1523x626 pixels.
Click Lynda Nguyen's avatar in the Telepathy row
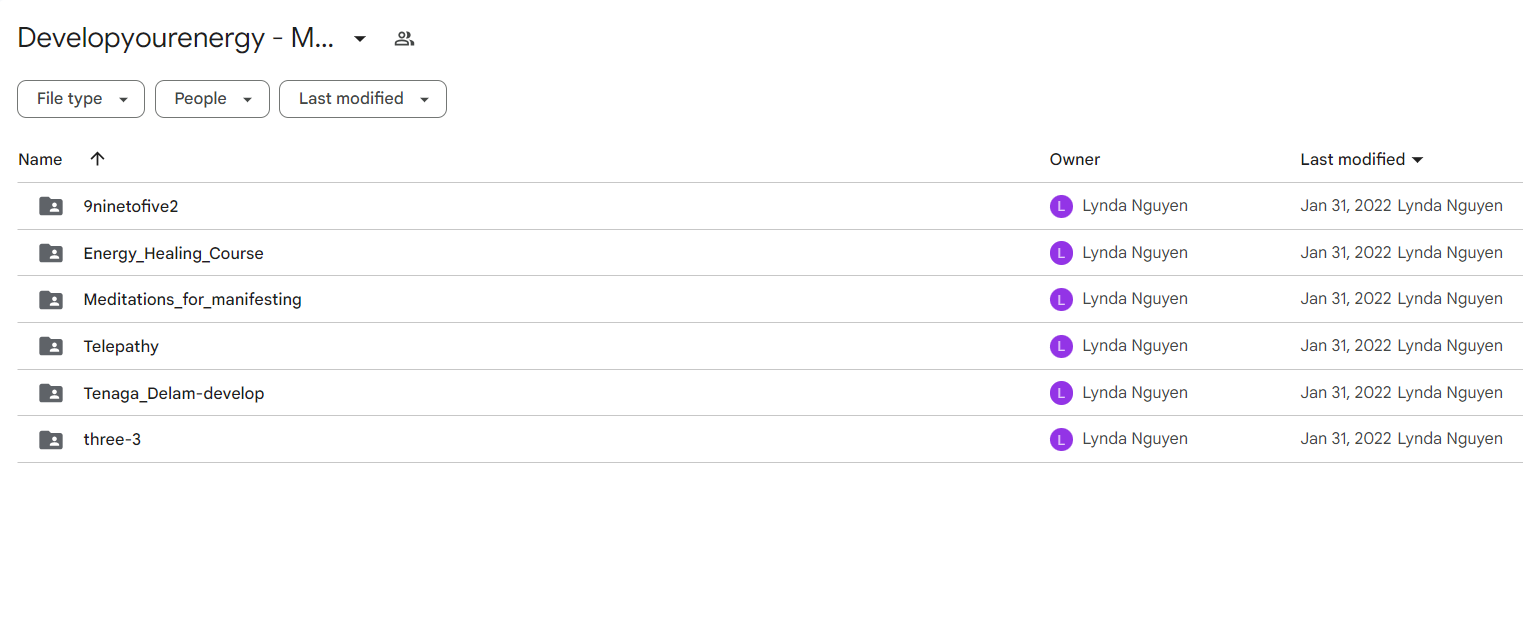[x=1061, y=346]
